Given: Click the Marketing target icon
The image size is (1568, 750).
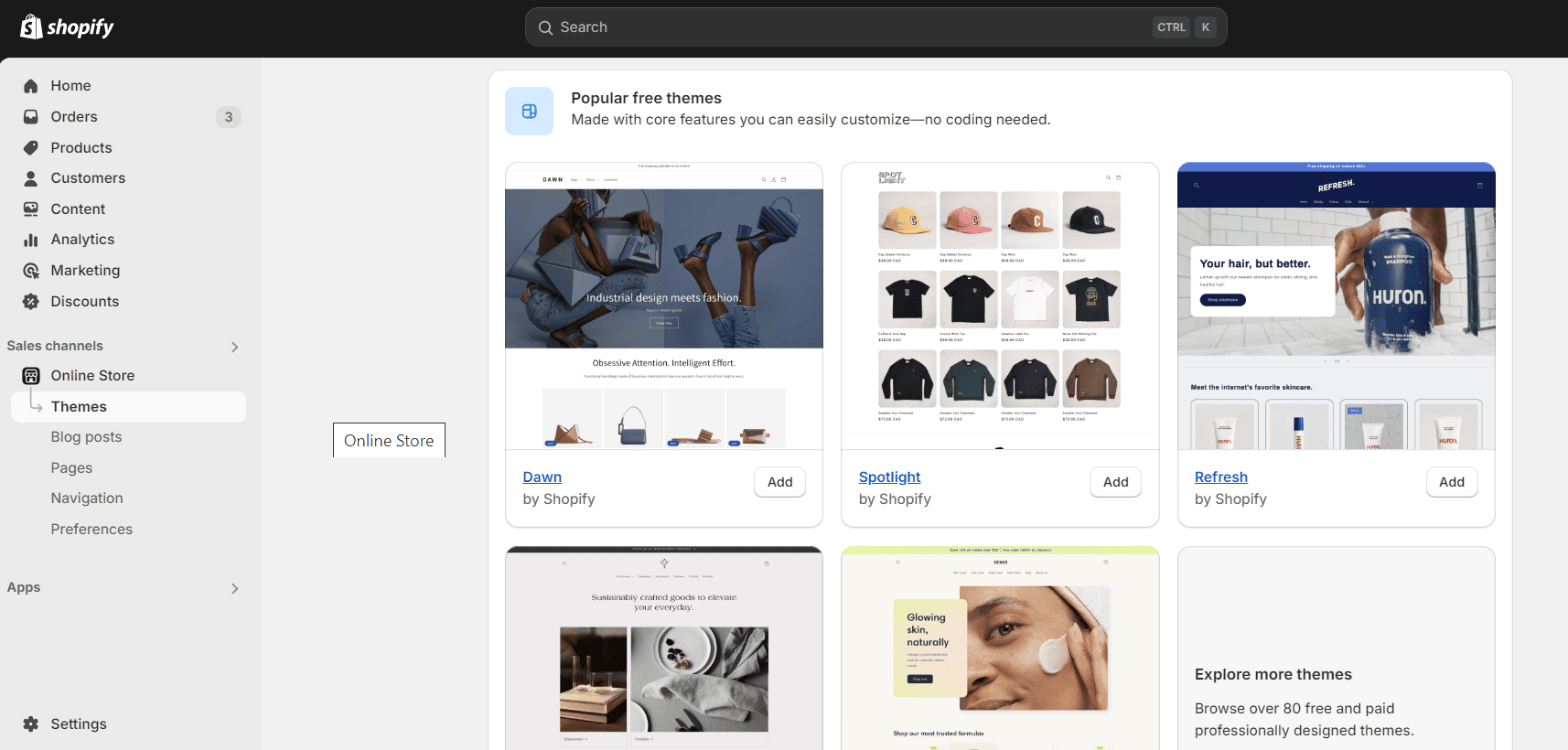Looking at the screenshot, I should pyautogui.click(x=31, y=271).
